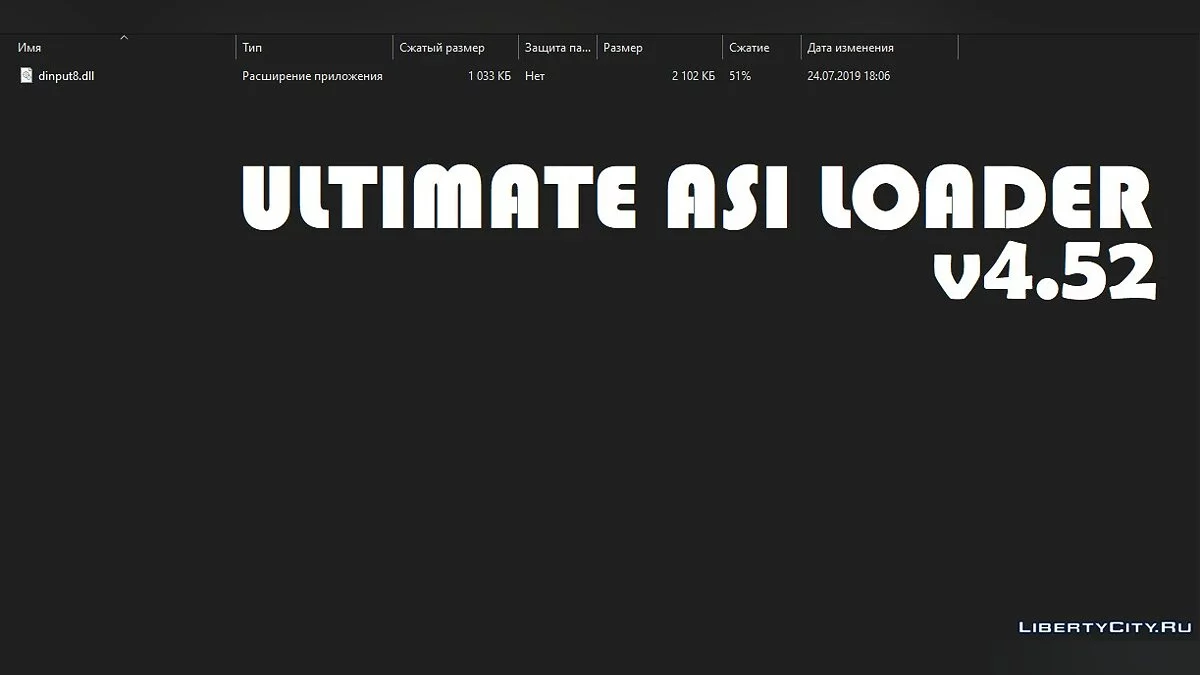Sort by the Размер column header
Screen dimensions: 1200x675
(623, 48)
